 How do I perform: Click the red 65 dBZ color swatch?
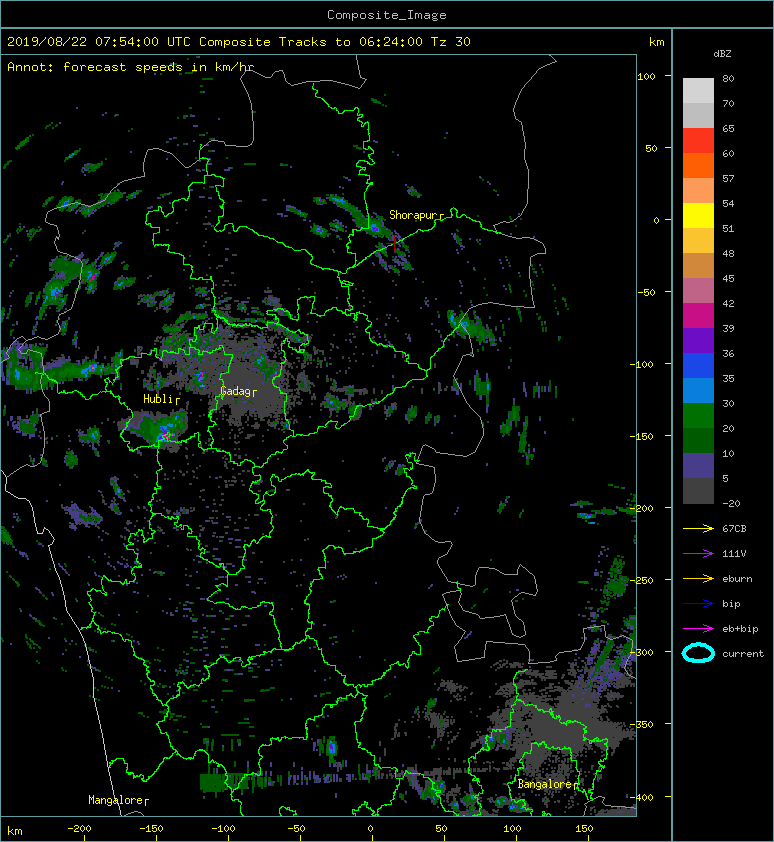click(x=698, y=140)
